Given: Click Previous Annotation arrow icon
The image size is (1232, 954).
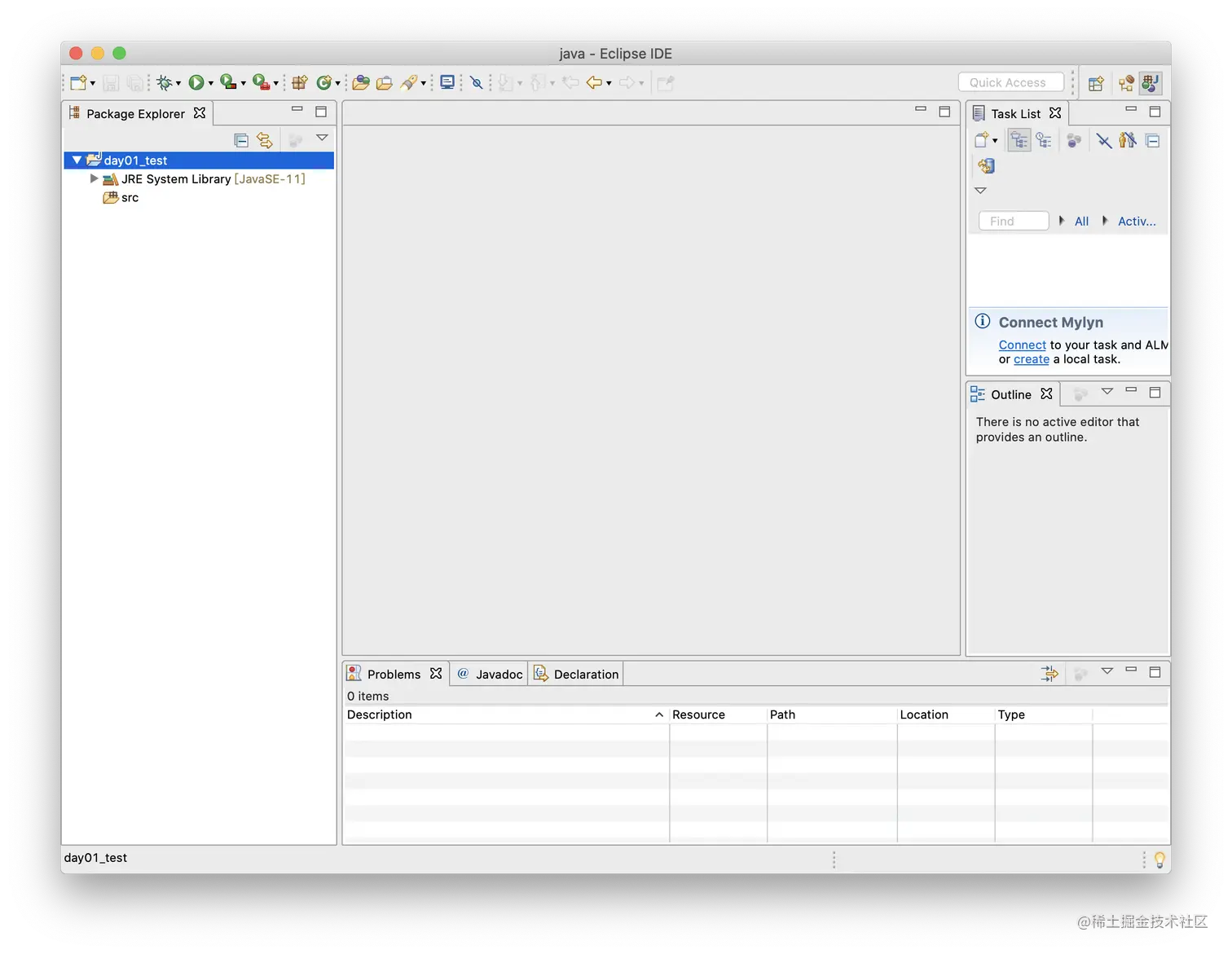Looking at the screenshot, I should click(x=538, y=82).
